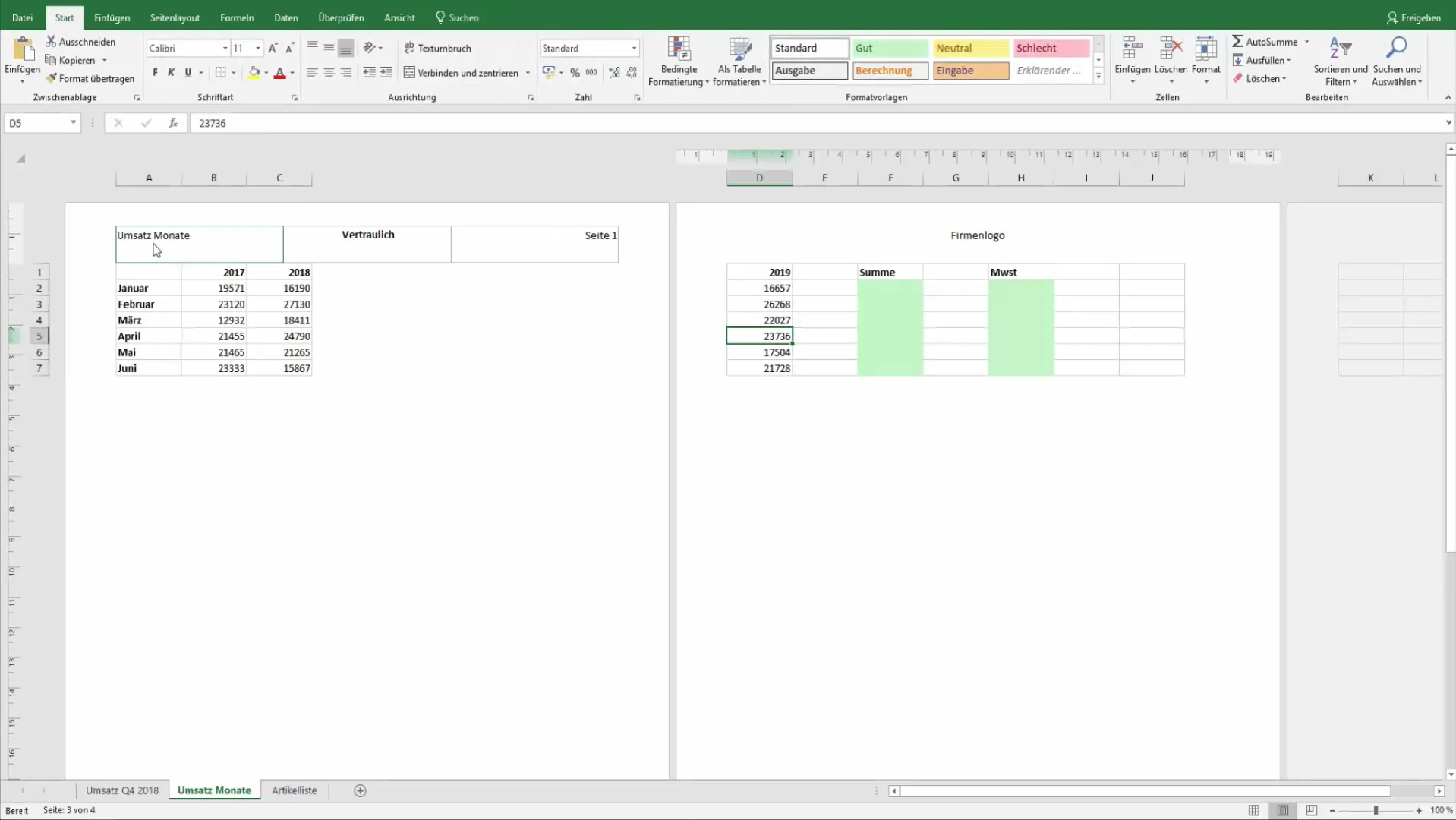Toggle Textumbruch wrap text
The width and height of the screenshot is (1456, 820).
click(438, 48)
